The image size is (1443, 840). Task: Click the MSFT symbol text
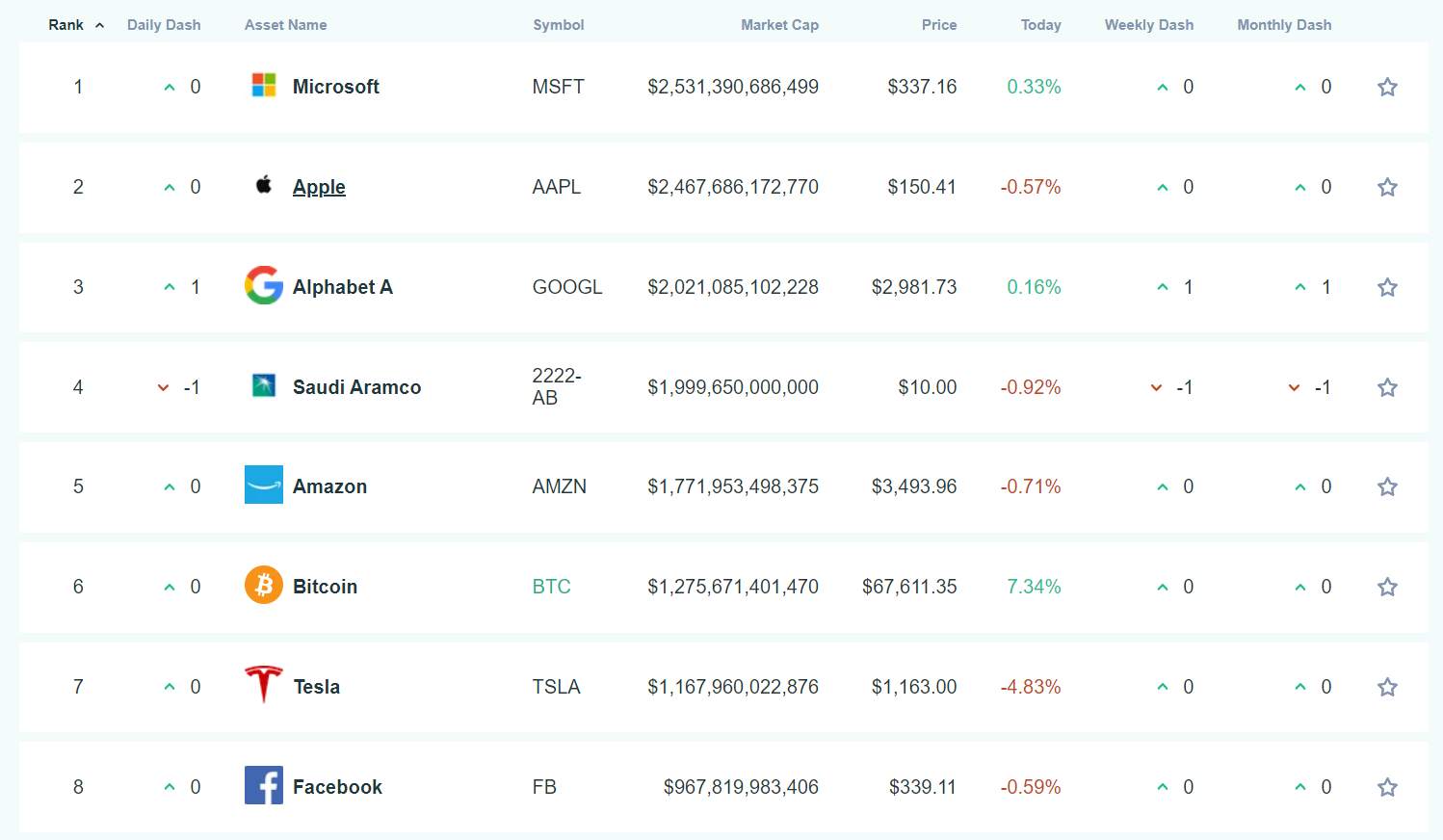(559, 87)
